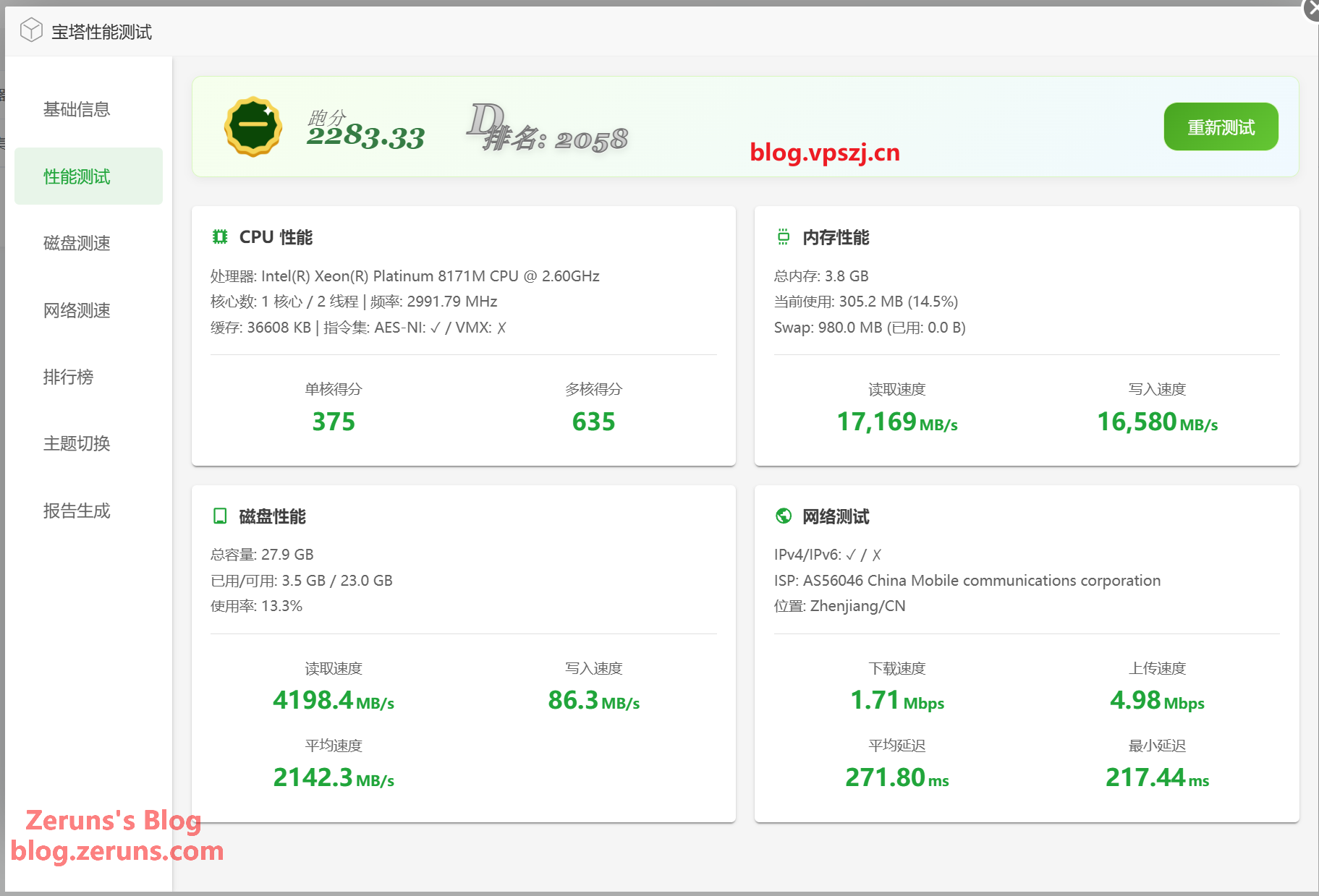Click the 2283.33 benchmark score

pos(365,136)
